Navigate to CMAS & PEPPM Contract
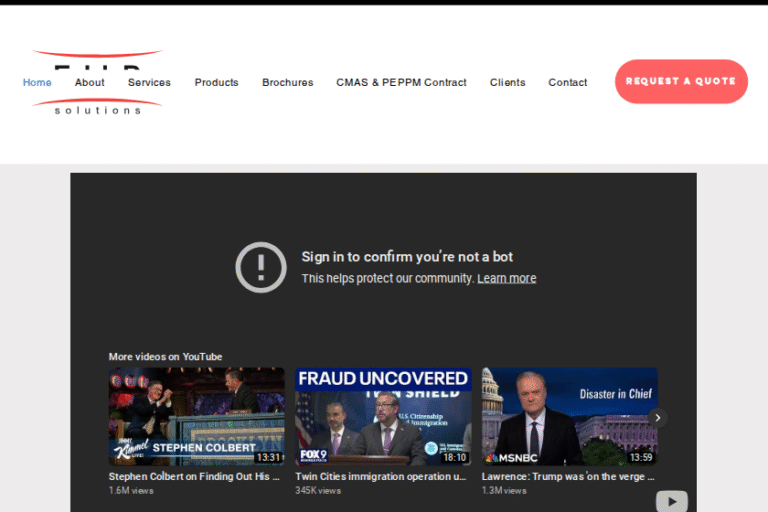768x512 pixels. 401,82
